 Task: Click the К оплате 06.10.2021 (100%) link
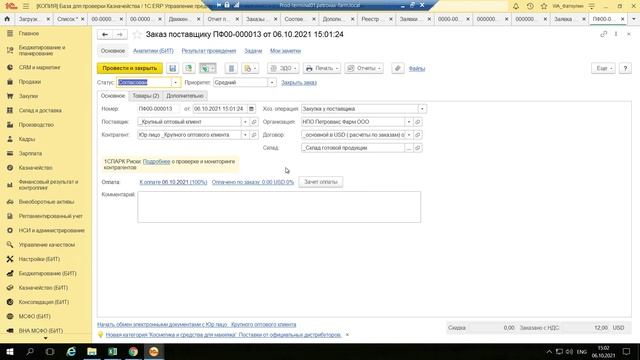[173, 182]
